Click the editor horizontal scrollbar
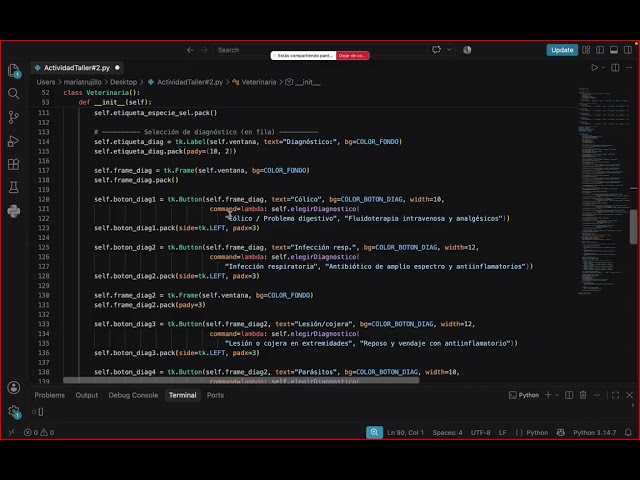 (241, 380)
